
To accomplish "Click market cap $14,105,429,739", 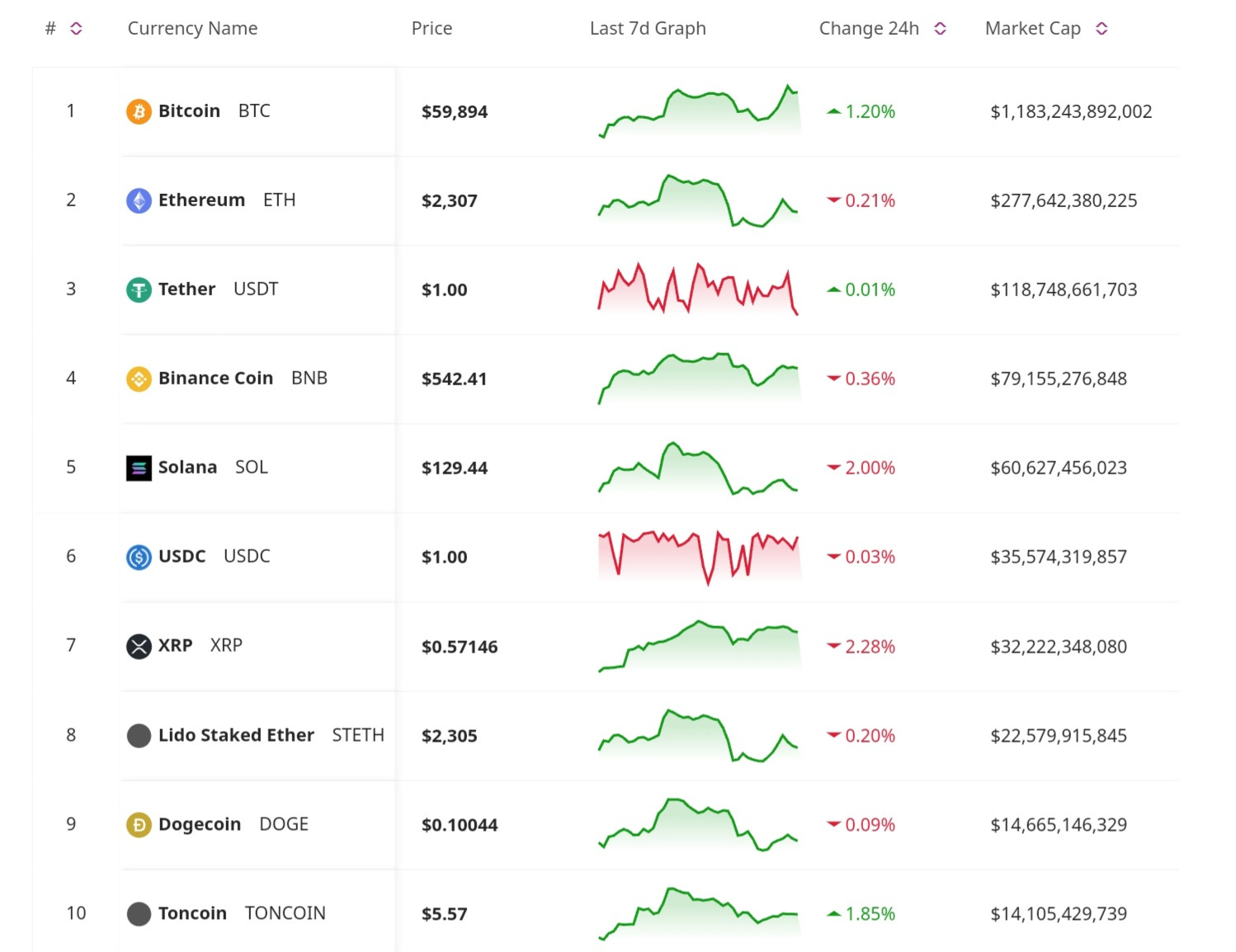I will (x=1059, y=914).
